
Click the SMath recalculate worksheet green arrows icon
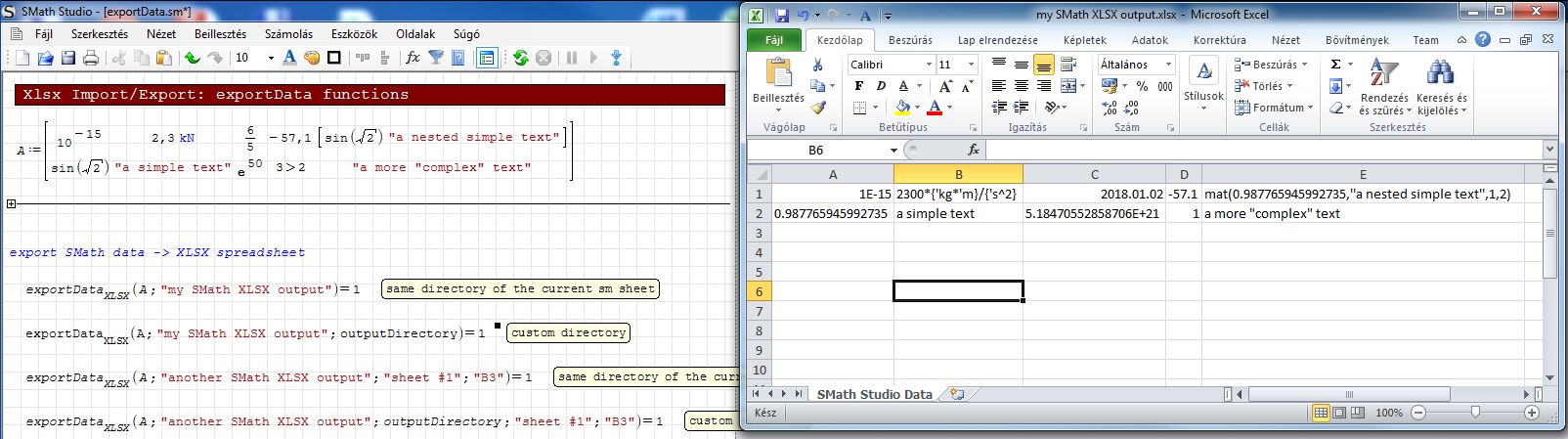520,58
